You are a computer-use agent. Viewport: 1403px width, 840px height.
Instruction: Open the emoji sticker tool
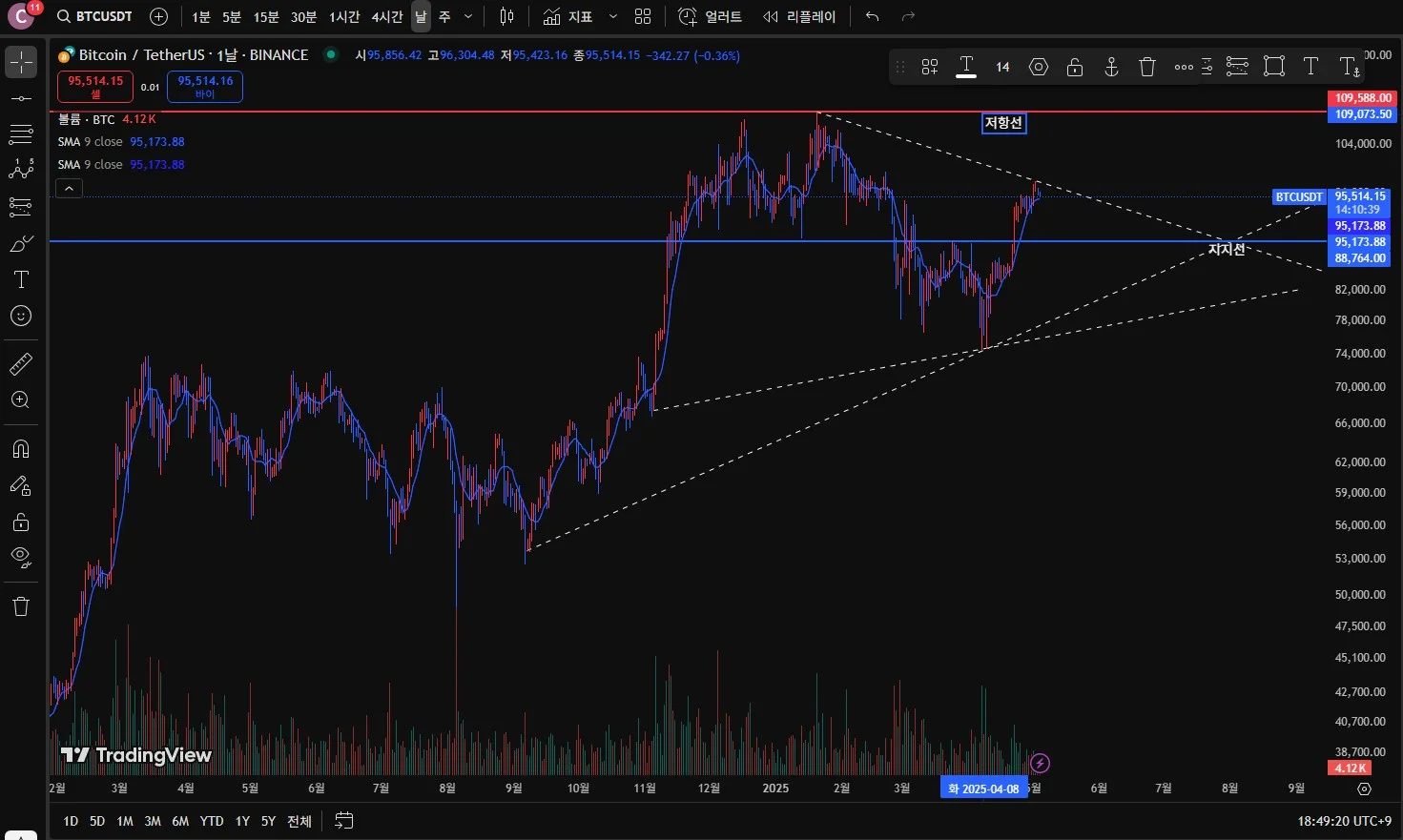click(21, 316)
